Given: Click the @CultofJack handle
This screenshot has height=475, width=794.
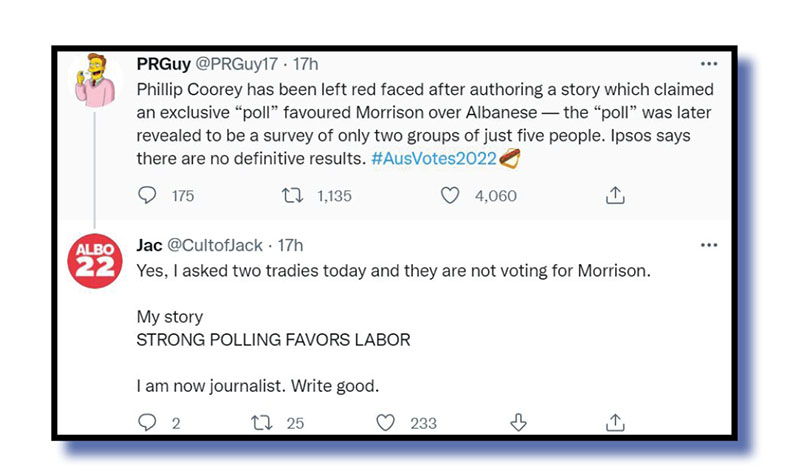Looking at the screenshot, I should [x=218, y=245].
